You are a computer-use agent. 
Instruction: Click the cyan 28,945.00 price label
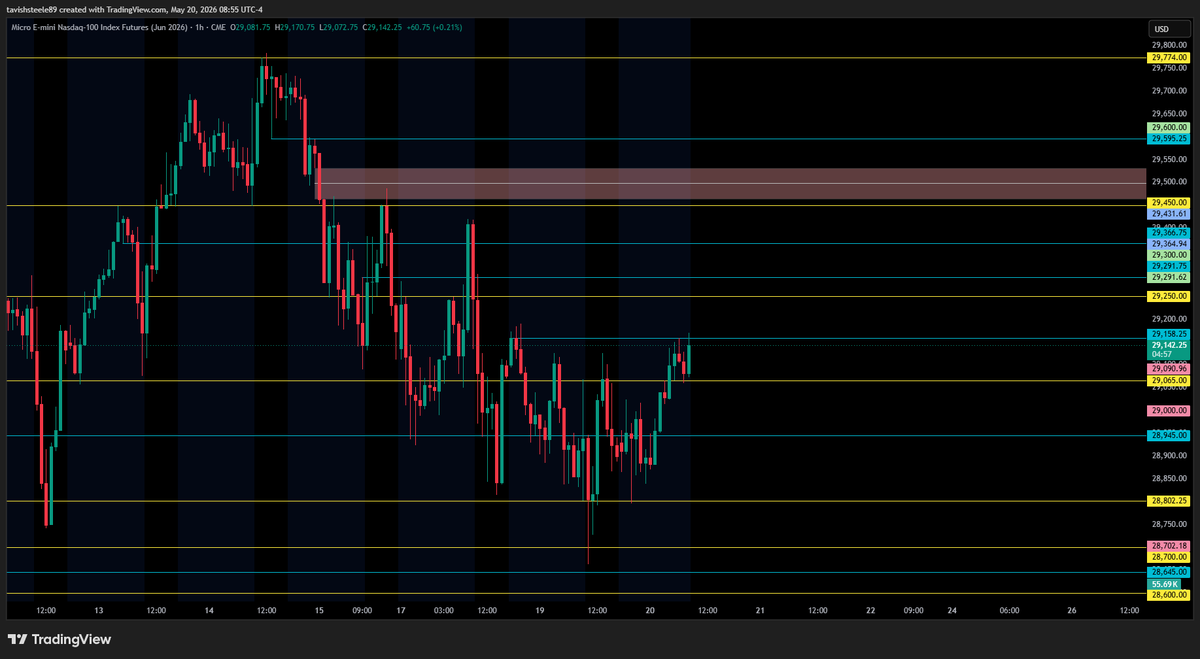1169,435
